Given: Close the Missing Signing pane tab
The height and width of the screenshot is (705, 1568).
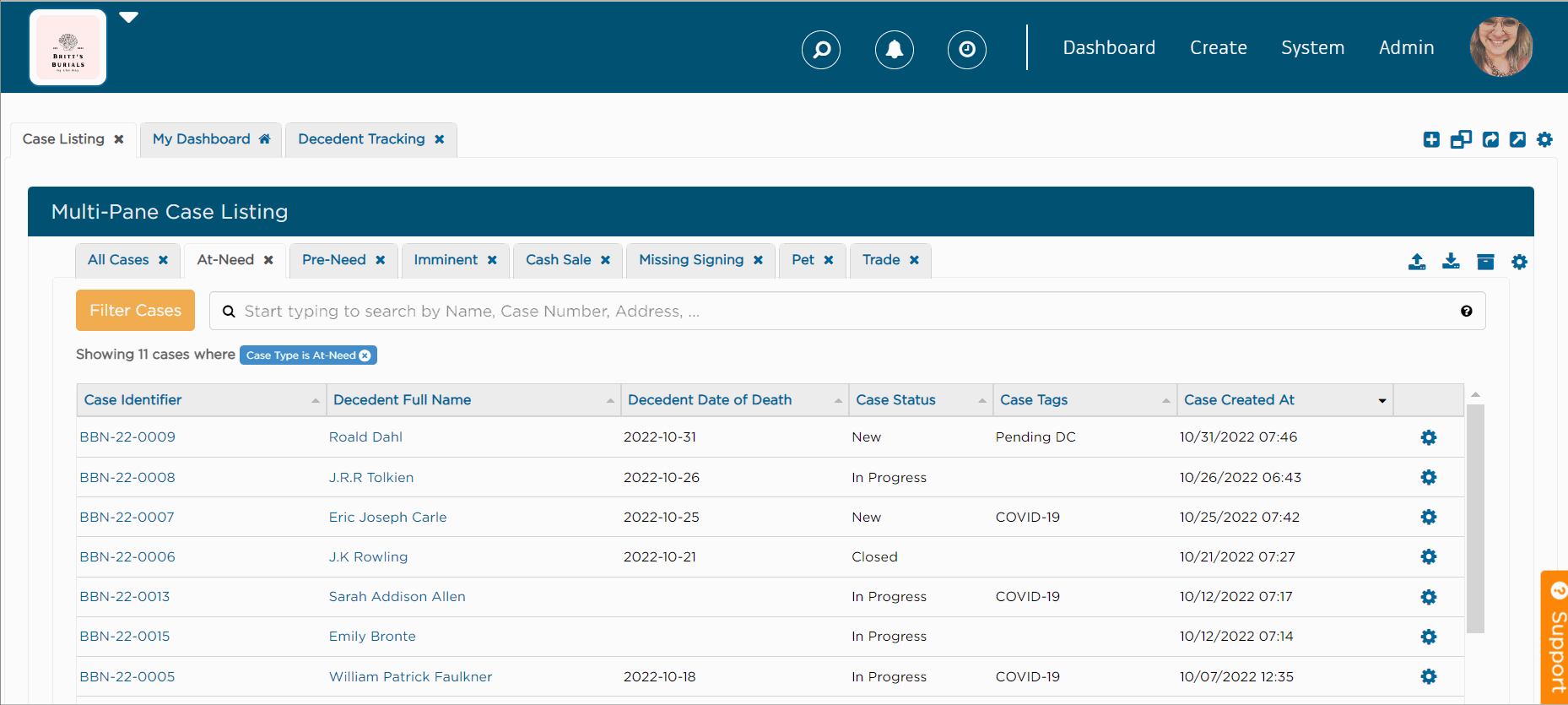Looking at the screenshot, I should point(758,260).
